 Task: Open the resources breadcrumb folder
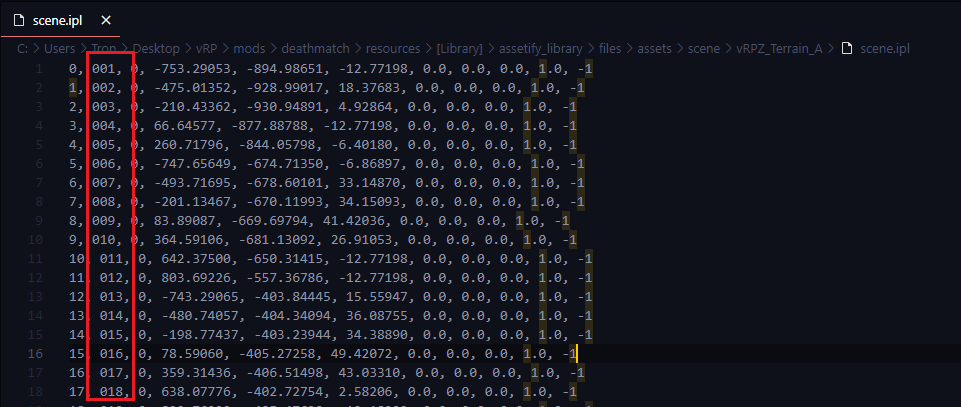393,48
